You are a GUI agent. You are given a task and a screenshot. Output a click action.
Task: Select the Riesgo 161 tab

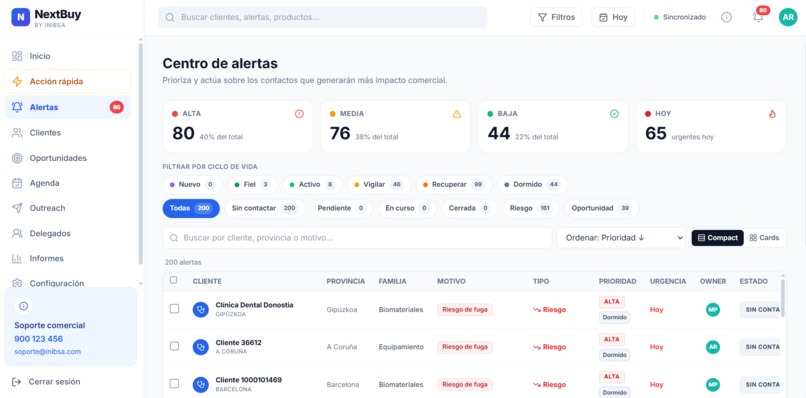tap(531, 208)
